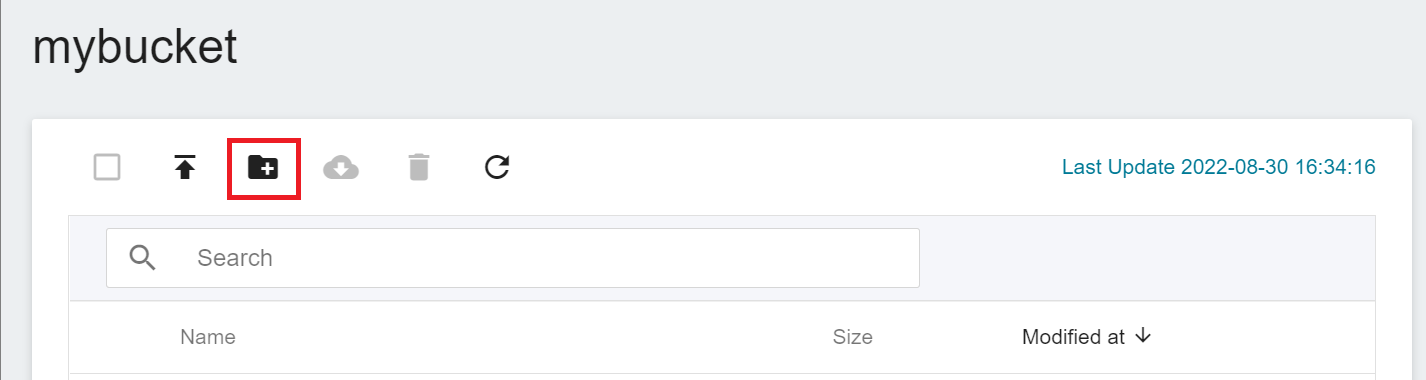Toggle the empty square checkbox left of upload
Image resolution: width=1426 pixels, height=380 pixels.
[x=107, y=167]
